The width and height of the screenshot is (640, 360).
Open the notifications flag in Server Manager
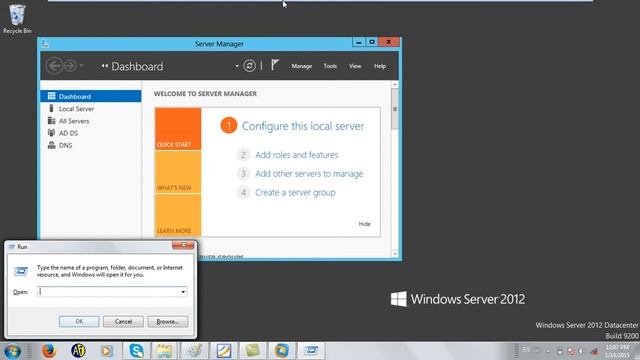tap(275, 65)
